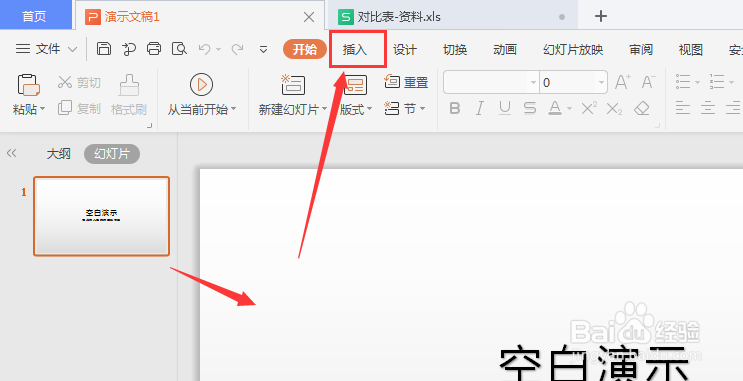Apply Subscript formatting
Viewport: 743px width, 381px height.
pos(615,109)
